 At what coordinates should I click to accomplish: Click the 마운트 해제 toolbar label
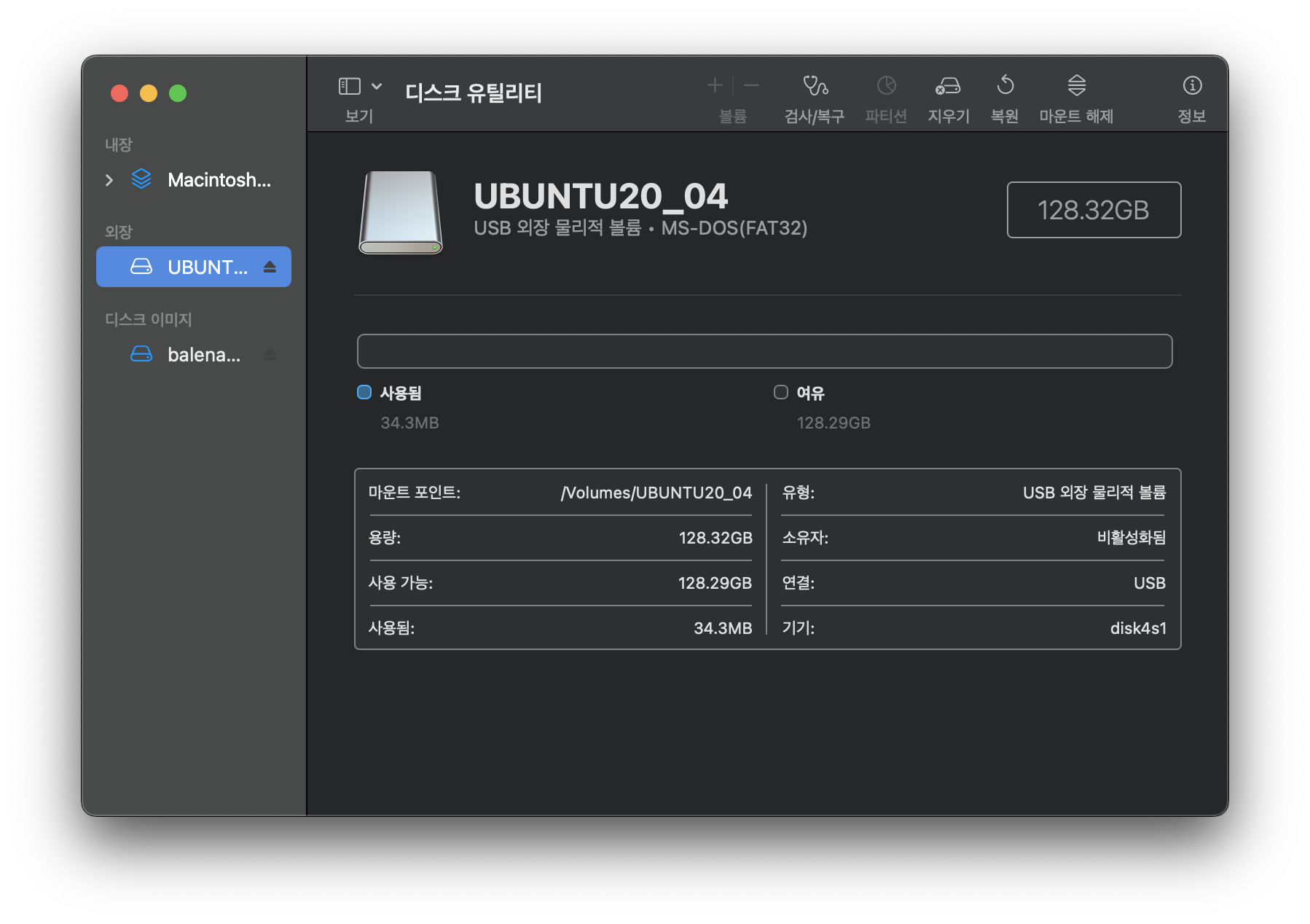pyautogui.click(x=1076, y=116)
